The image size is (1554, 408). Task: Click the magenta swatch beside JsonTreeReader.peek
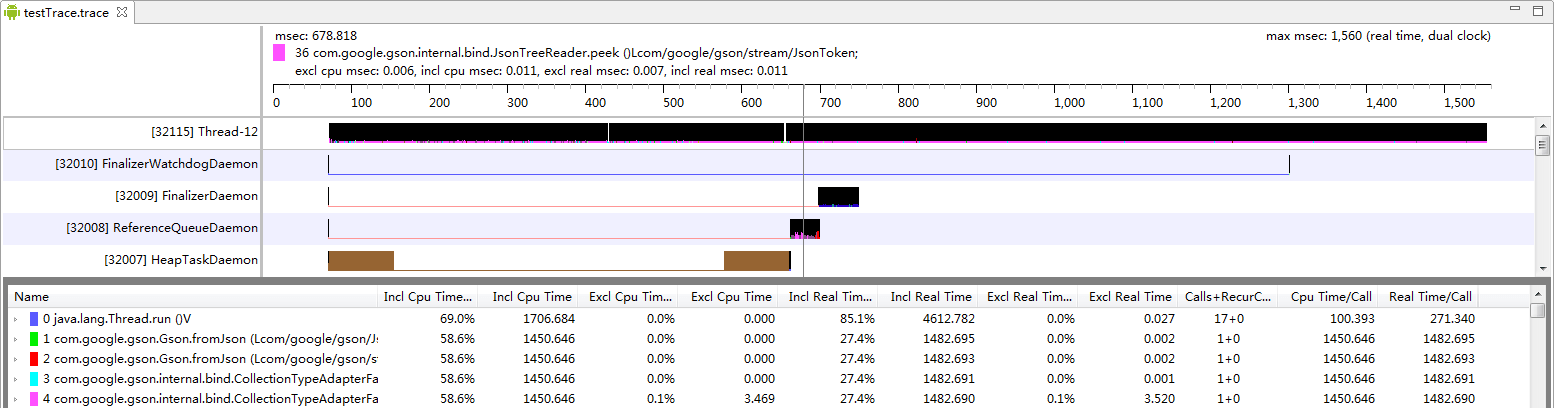click(279, 53)
